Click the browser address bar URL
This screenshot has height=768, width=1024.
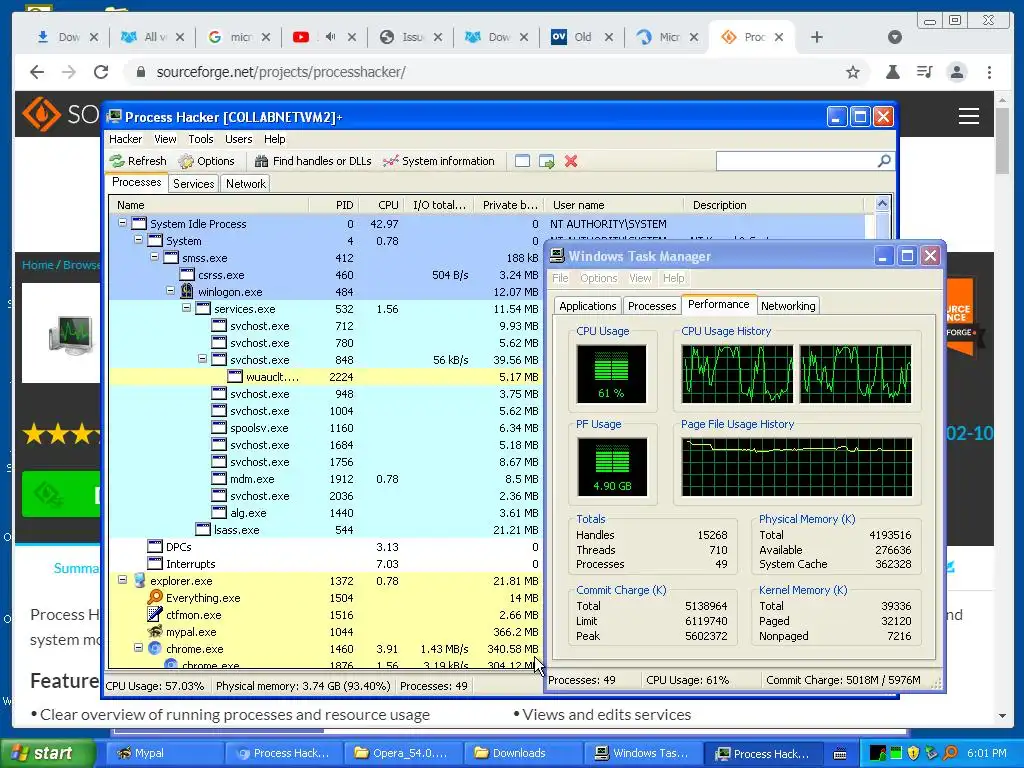[x=281, y=72]
